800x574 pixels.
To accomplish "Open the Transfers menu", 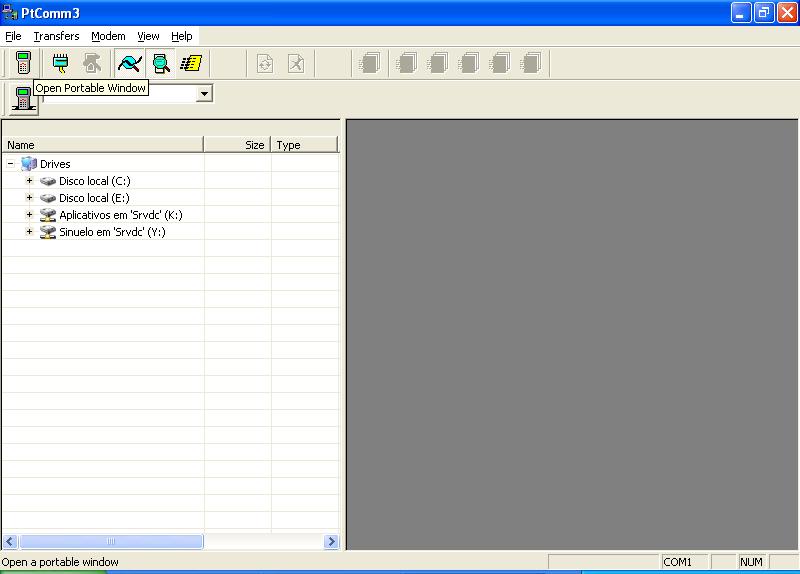I will pyautogui.click(x=57, y=36).
